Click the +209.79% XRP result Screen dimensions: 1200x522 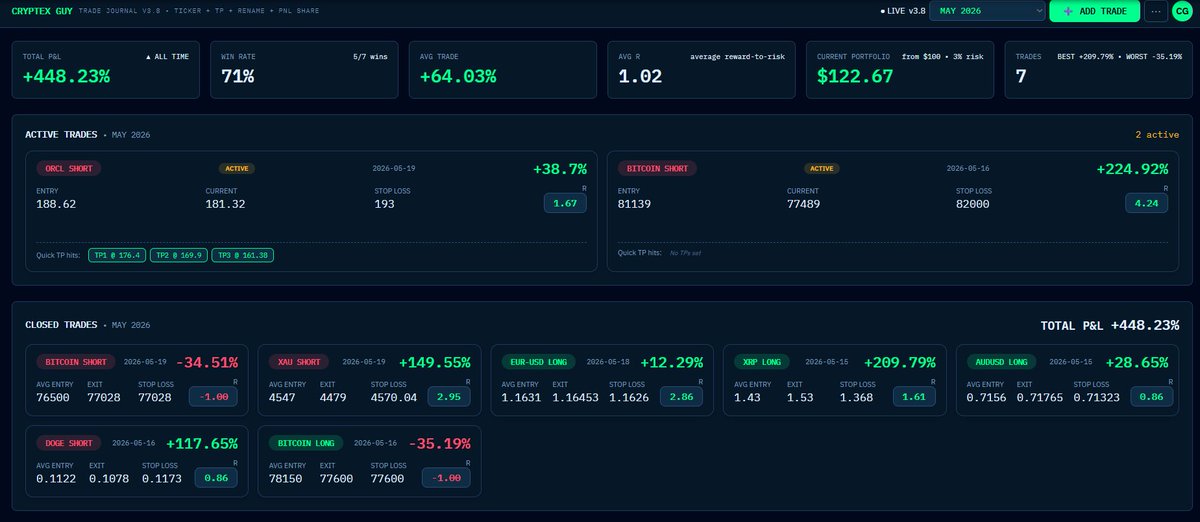point(900,362)
